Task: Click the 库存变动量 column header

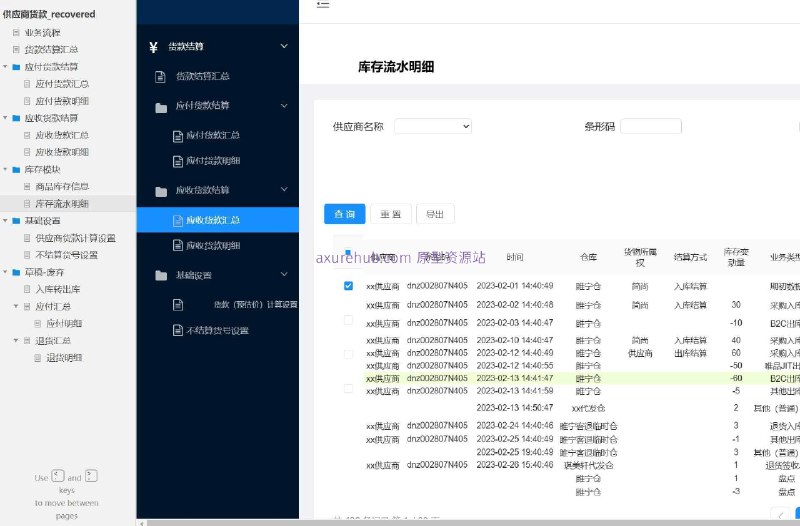Action: (x=736, y=257)
